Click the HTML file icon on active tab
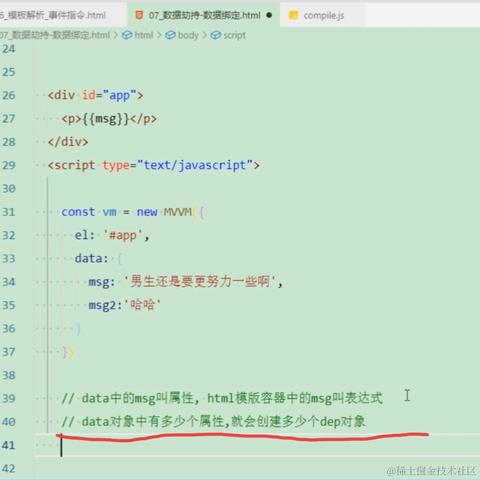Viewport: 480px width, 480px height. point(139,15)
